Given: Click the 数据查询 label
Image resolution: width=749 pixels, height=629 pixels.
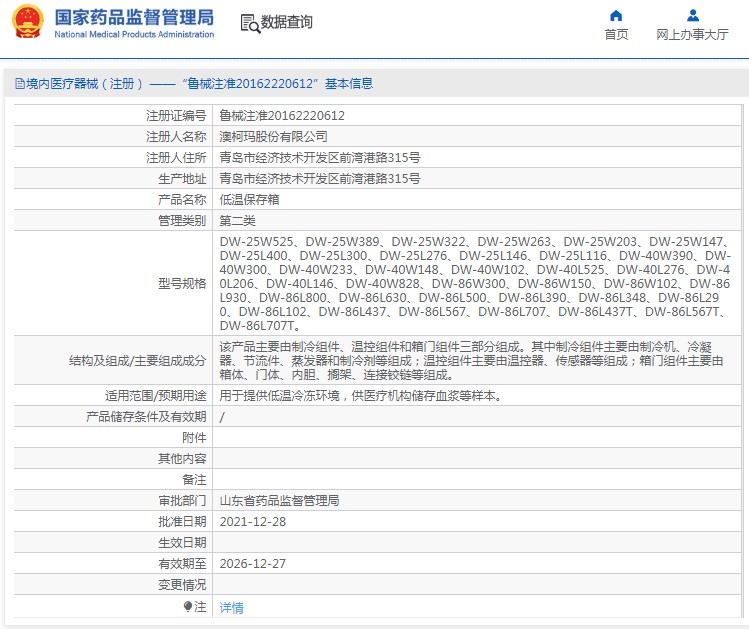Looking at the screenshot, I should point(286,22).
